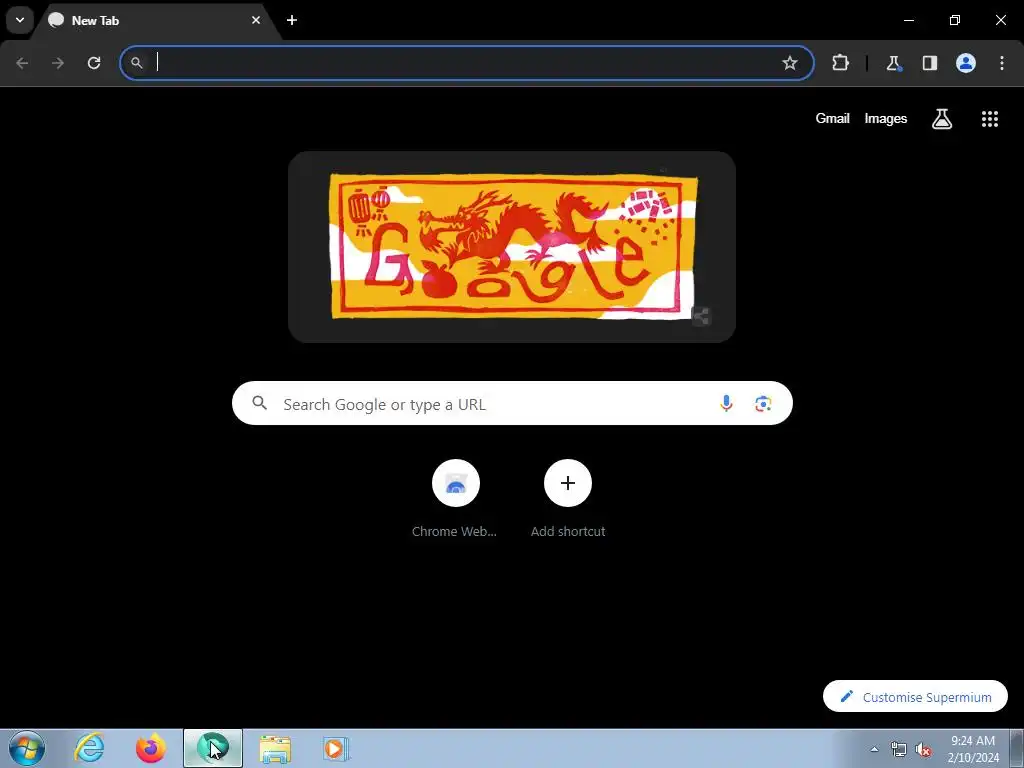Open the profile avatar menu
The height and width of the screenshot is (768, 1024).
[x=966, y=63]
